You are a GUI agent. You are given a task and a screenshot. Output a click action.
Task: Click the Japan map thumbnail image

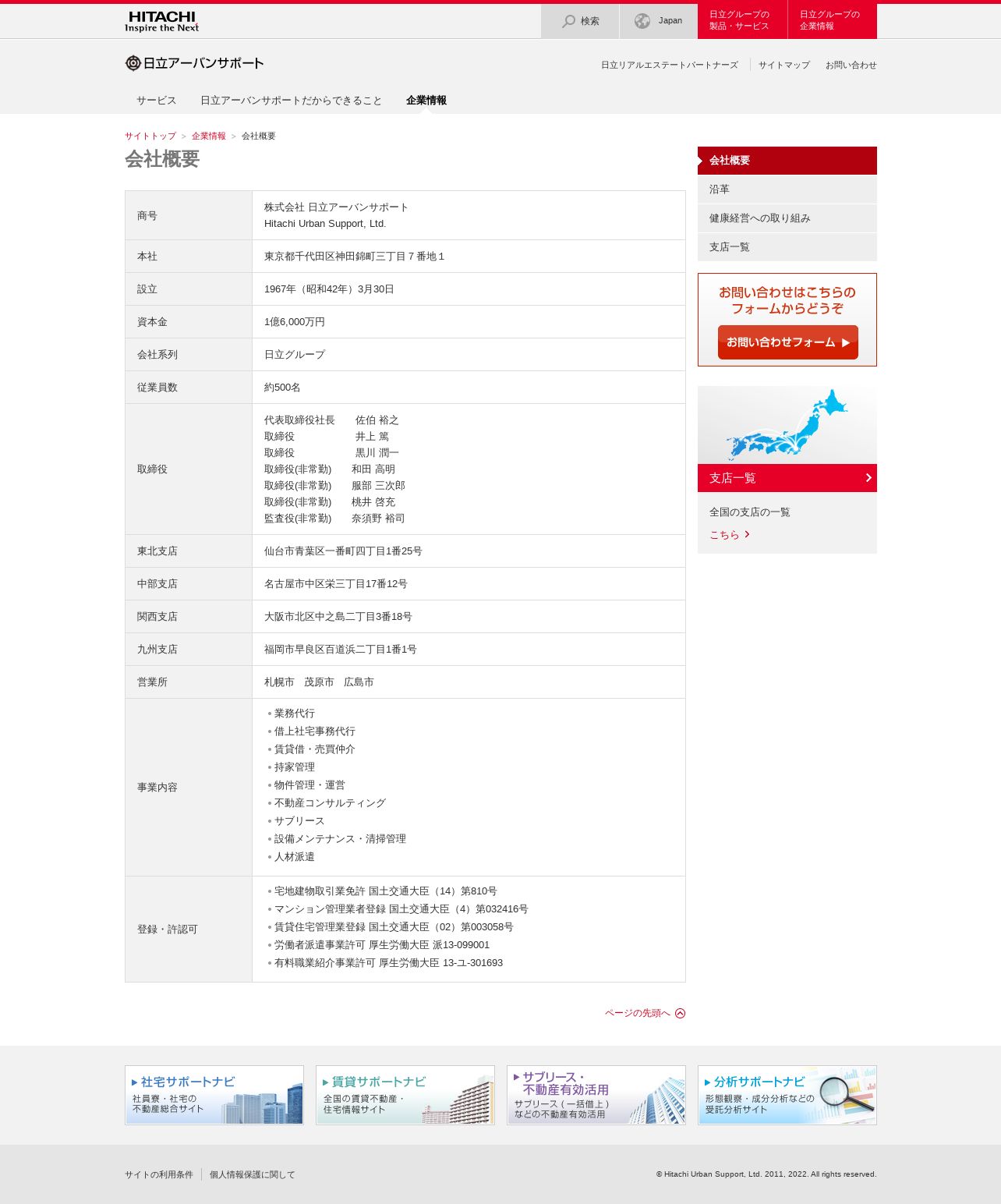click(x=787, y=425)
